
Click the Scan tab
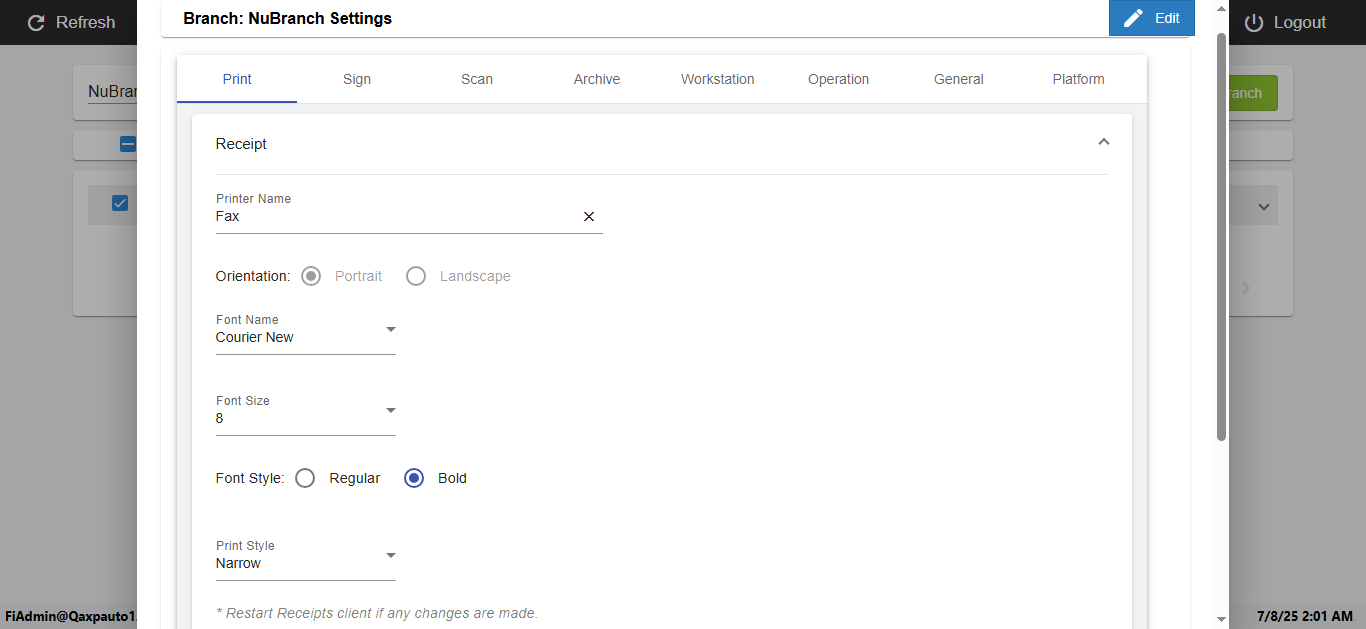click(477, 79)
